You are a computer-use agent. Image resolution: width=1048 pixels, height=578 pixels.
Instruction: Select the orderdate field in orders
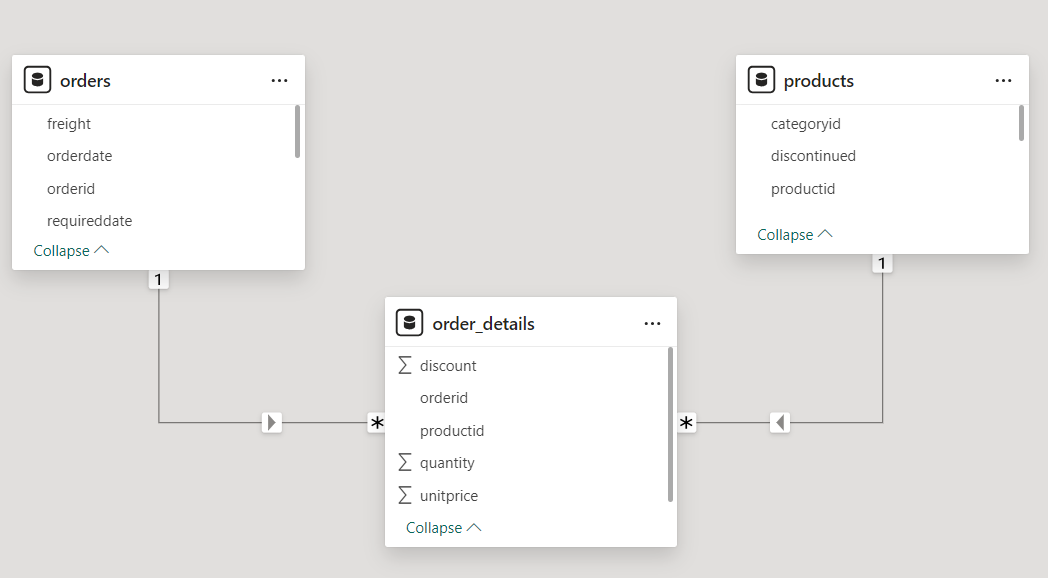[x=79, y=156]
